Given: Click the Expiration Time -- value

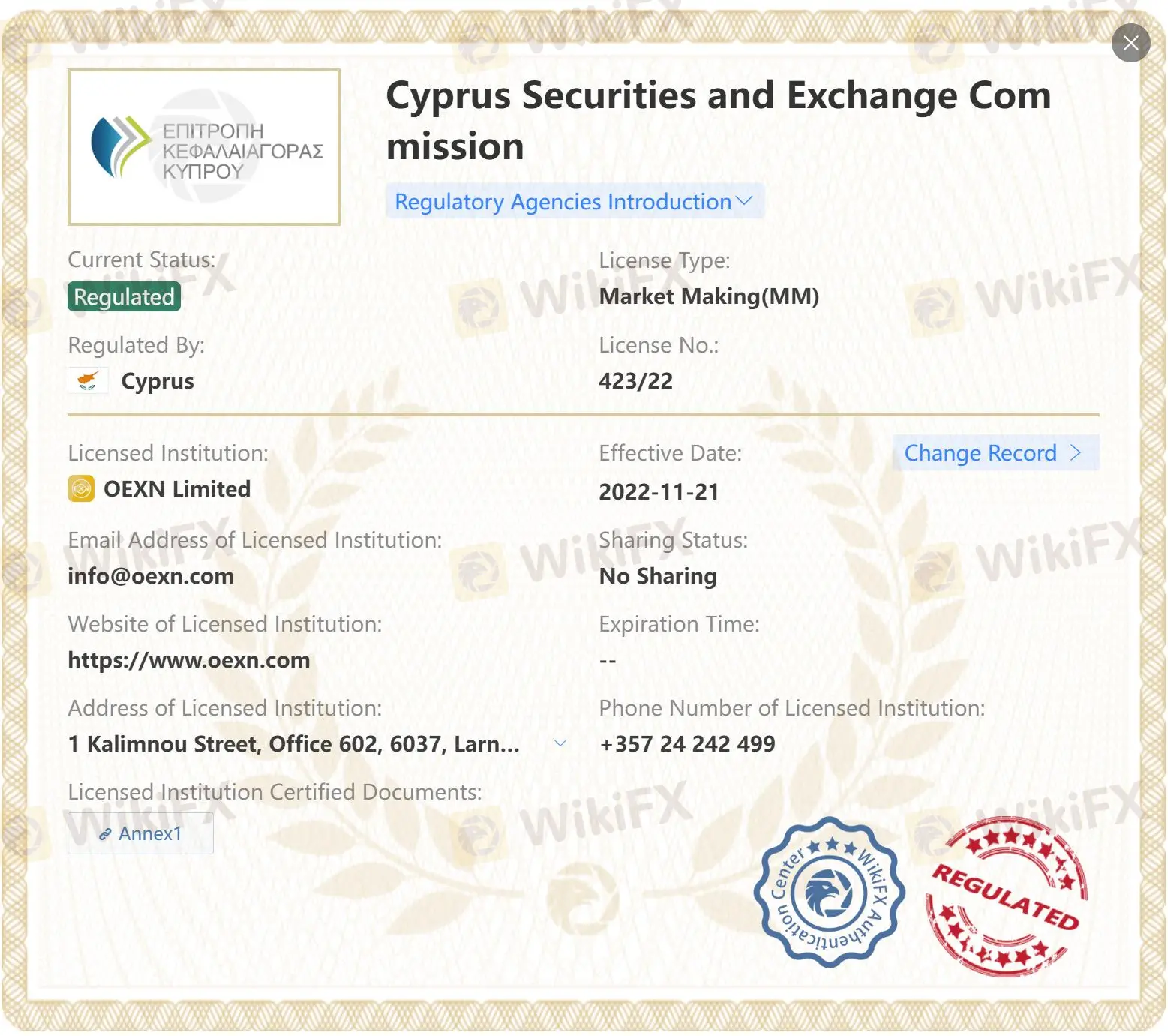Looking at the screenshot, I should pyautogui.click(x=608, y=661).
